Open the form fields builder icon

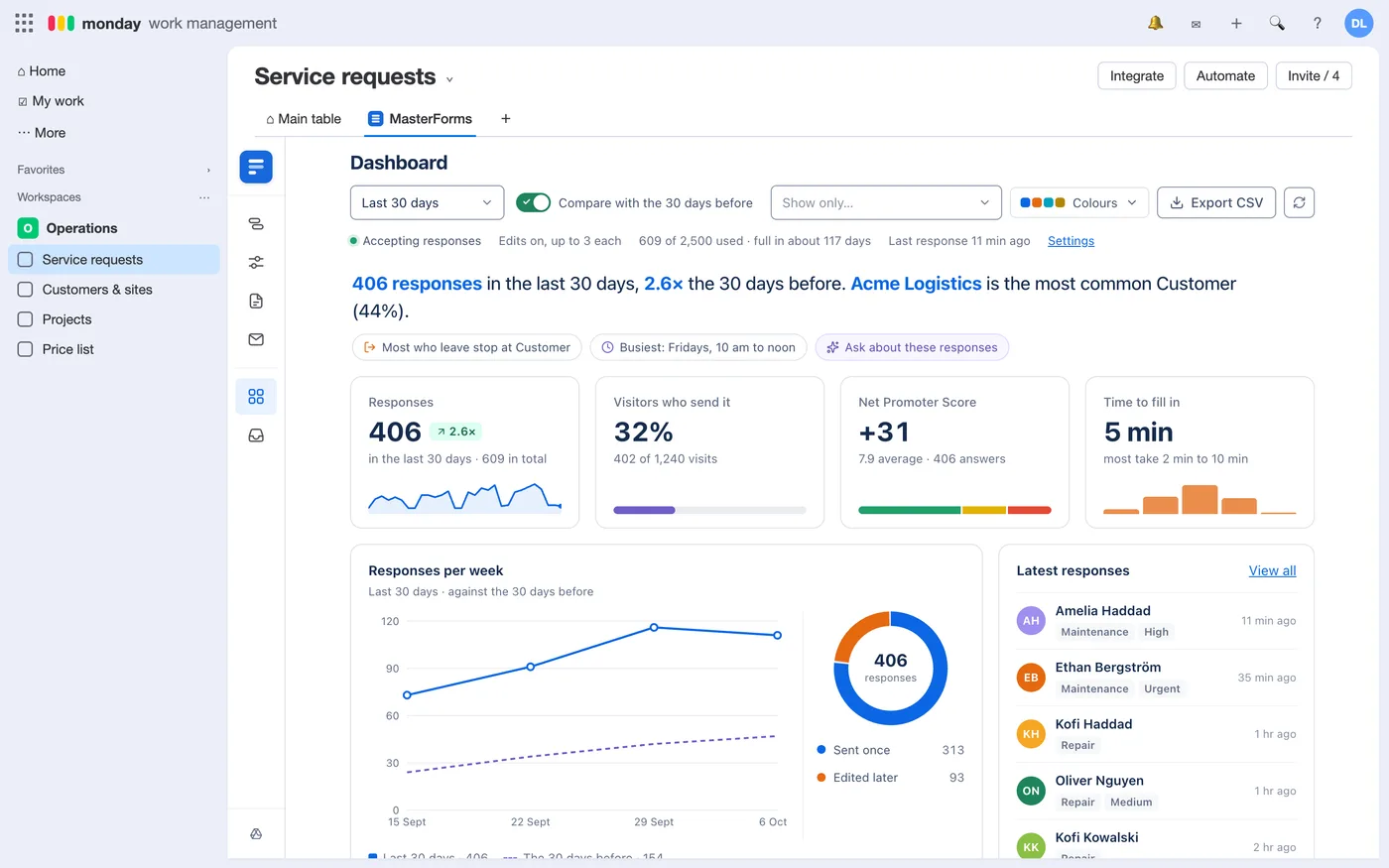click(256, 224)
